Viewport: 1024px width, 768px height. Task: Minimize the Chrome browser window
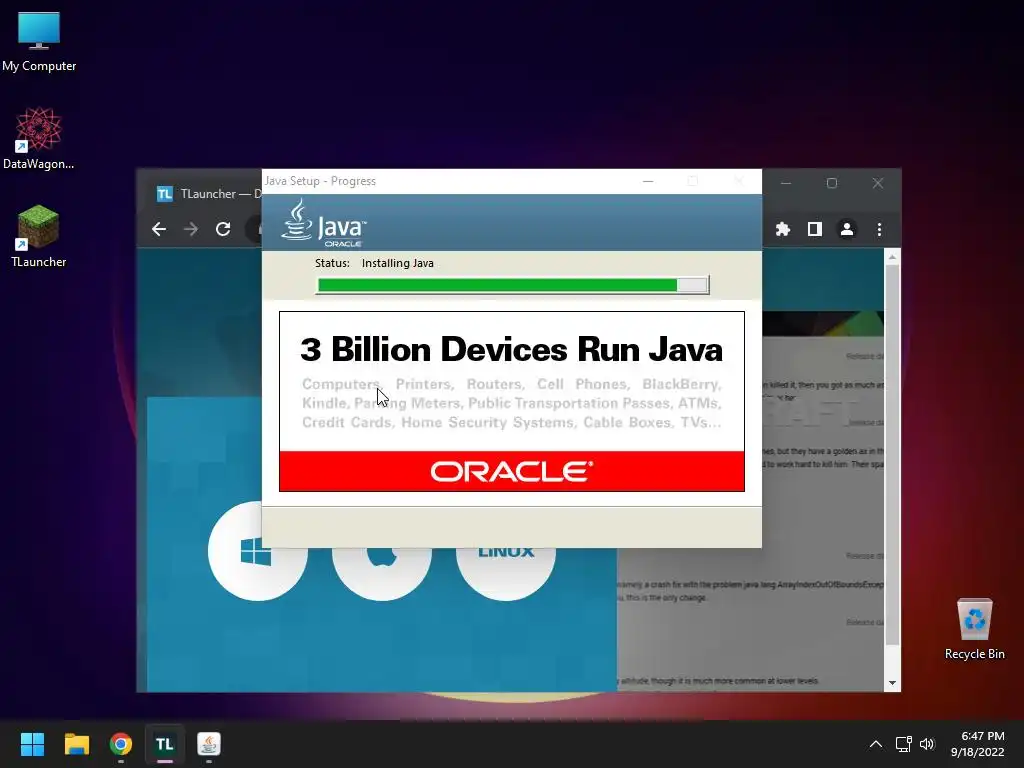786,184
